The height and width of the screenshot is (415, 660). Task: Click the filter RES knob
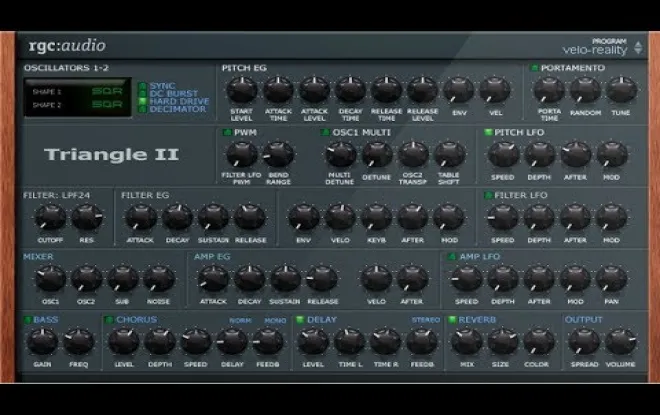[87, 217]
